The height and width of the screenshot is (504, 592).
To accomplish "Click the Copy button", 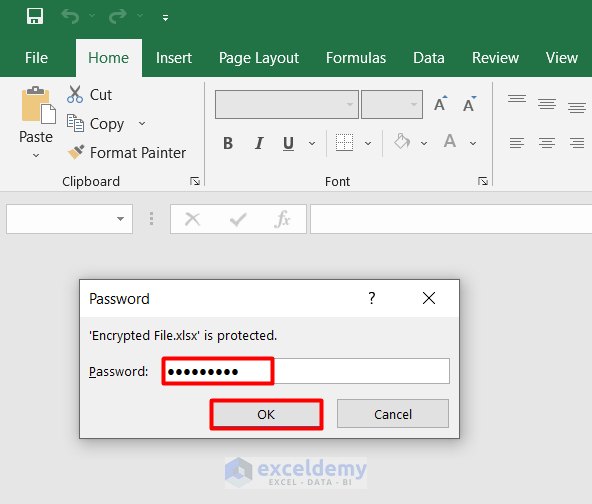I will point(96,123).
